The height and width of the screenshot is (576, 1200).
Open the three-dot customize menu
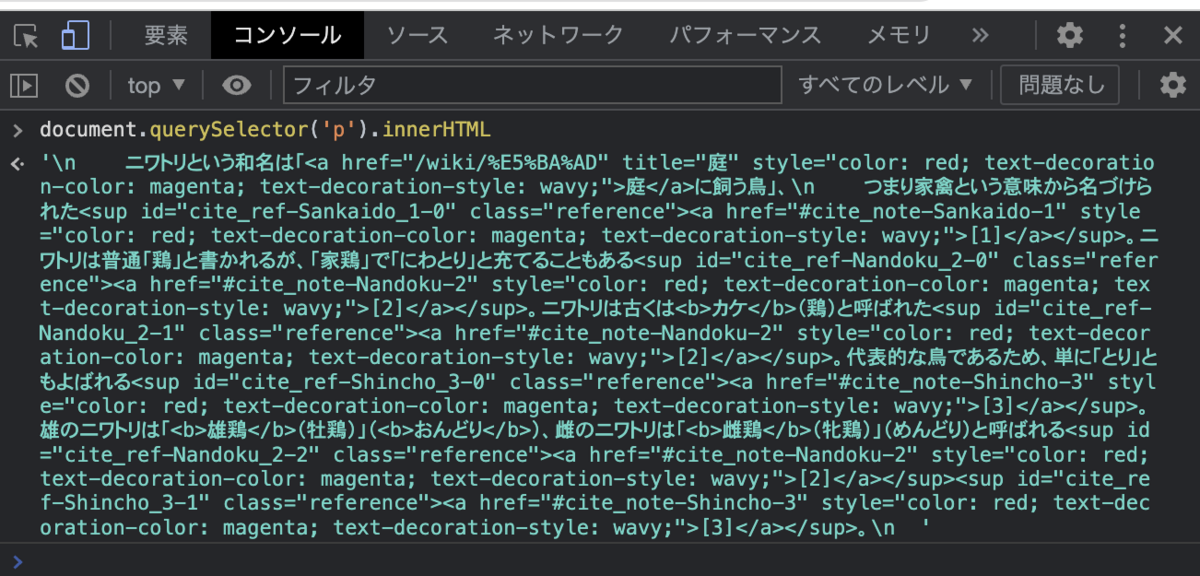point(1123,36)
